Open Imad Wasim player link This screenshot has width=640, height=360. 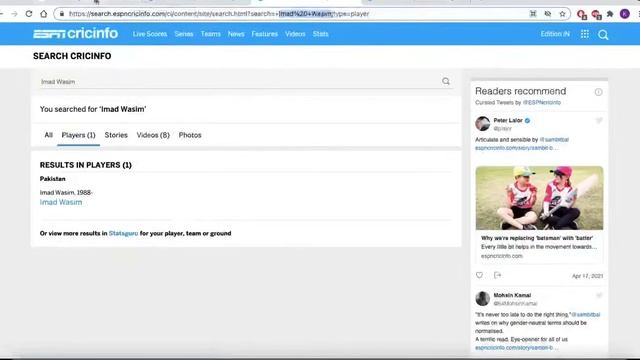61,202
